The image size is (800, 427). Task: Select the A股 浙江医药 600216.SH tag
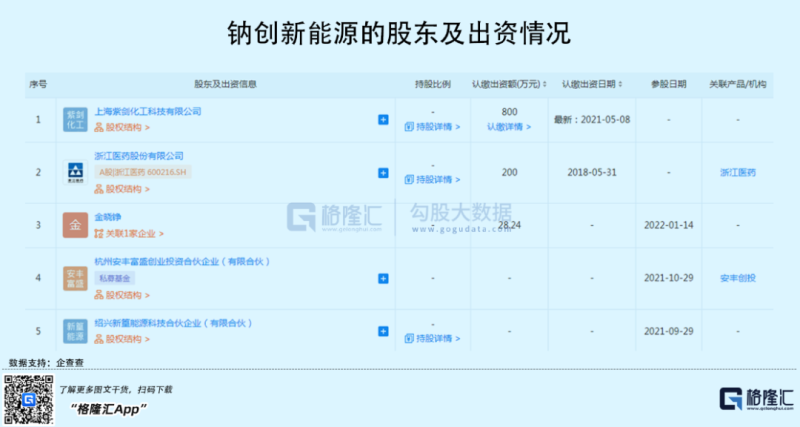pos(143,172)
